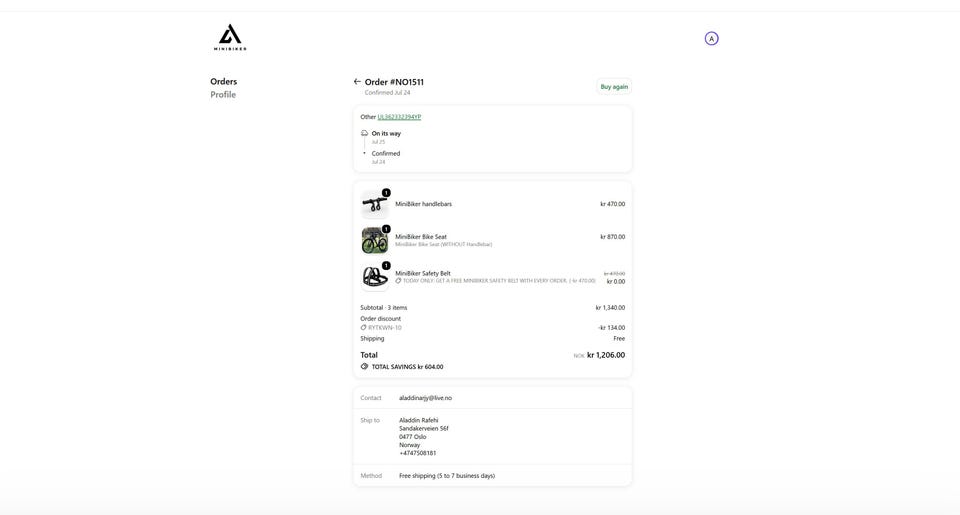The width and height of the screenshot is (960, 515).
Task: Go back using the left arrow
Action: click(x=357, y=81)
